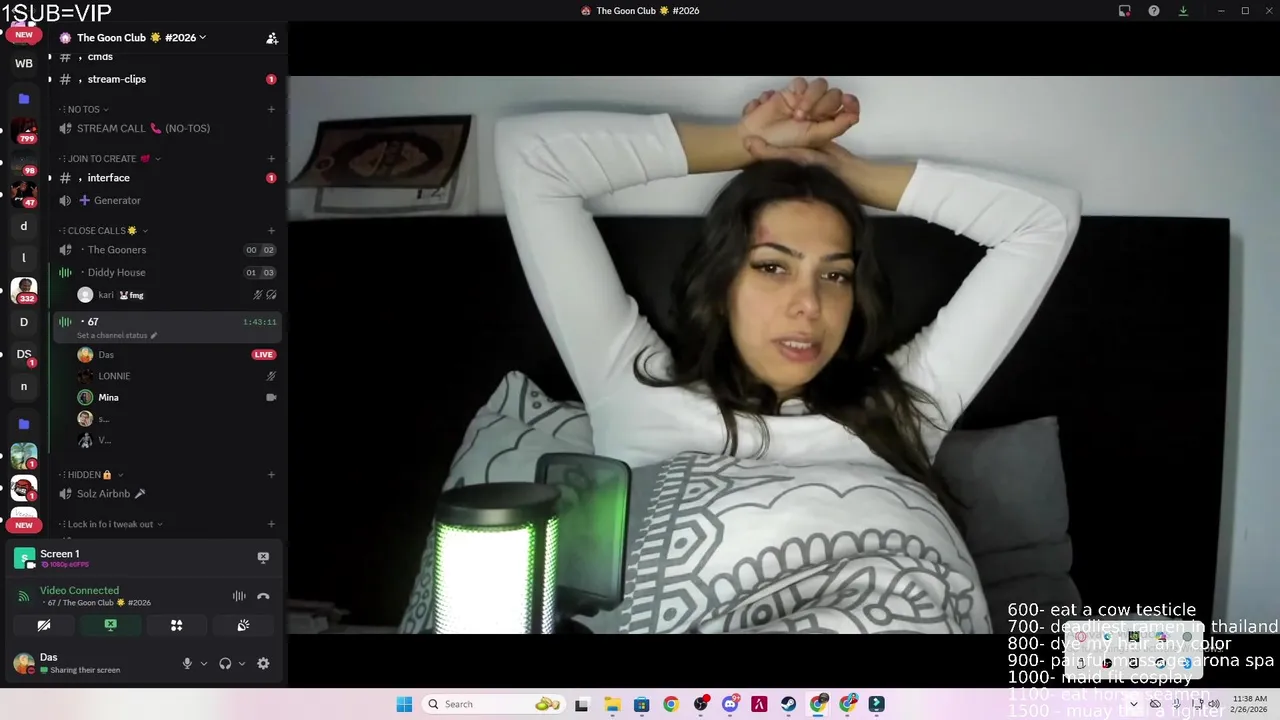
Task: Open Discord from the taskbar
Action: point(730,704)
